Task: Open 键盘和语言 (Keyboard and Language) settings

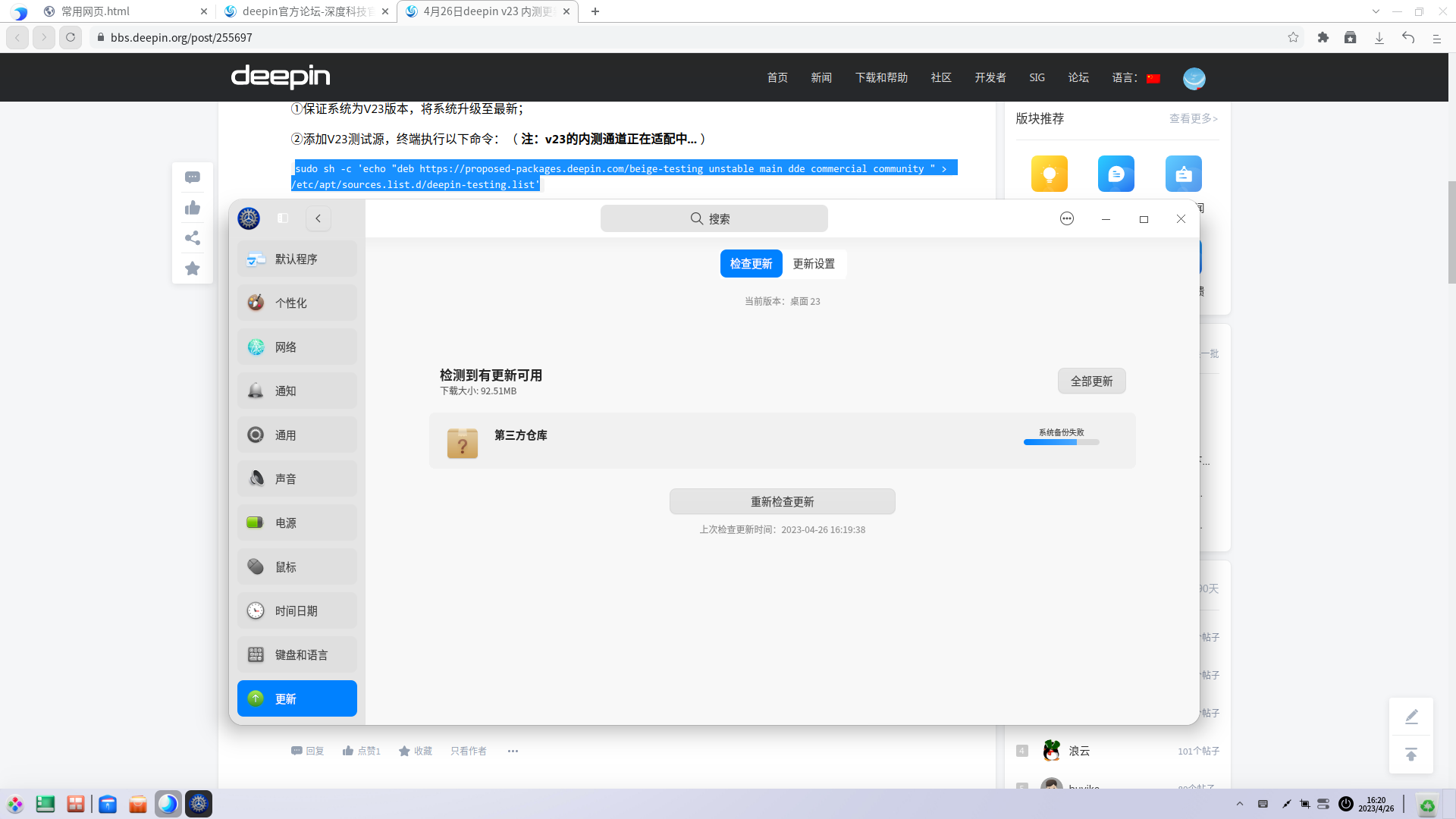Action: 297,654
